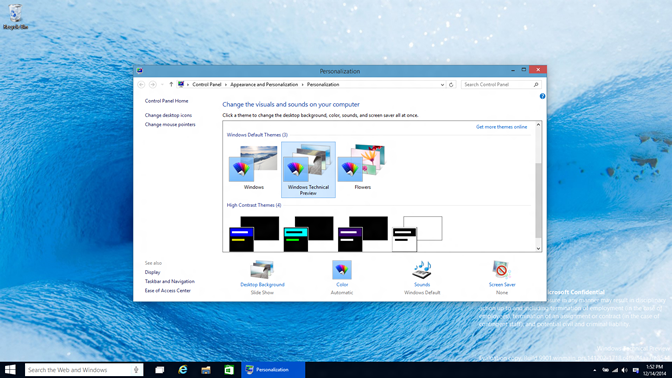Select the Windows Technical Preview theme
Image resolution: width=672 pixels, height=378 pixels.
click(x=308, y=170)
